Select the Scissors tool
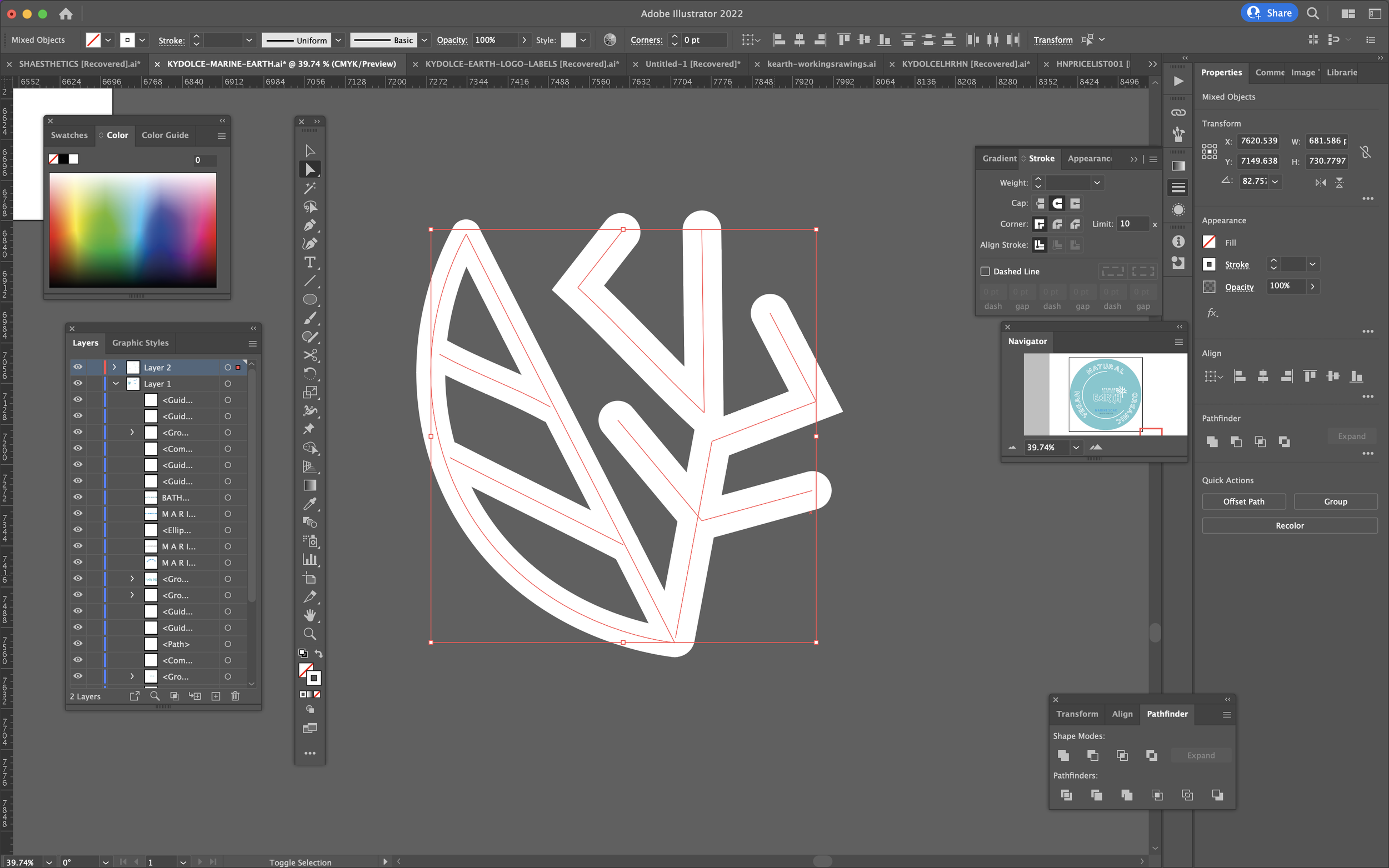 click(x=310, y=355)
